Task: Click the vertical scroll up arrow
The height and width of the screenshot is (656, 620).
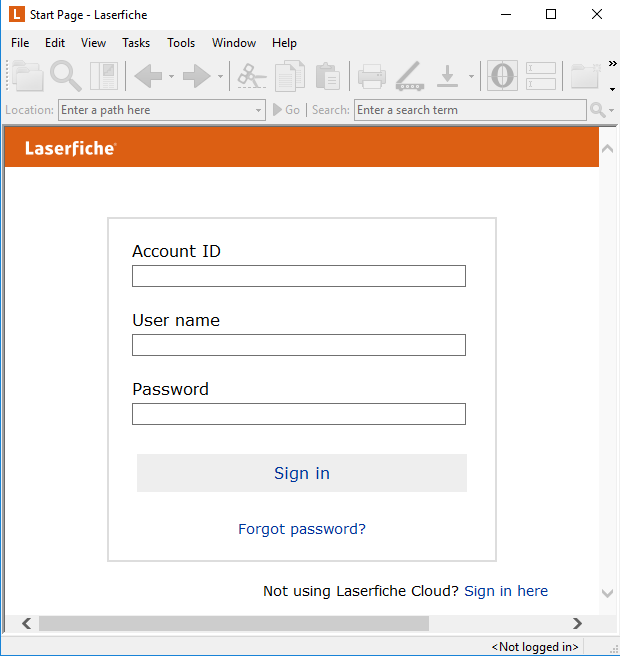Action: tap(607, 149)
